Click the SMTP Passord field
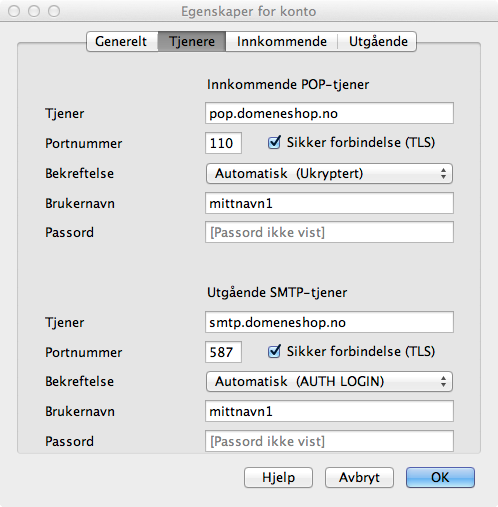Image resolution: width=498 pixels, height=507 pixels. (329, 441)
